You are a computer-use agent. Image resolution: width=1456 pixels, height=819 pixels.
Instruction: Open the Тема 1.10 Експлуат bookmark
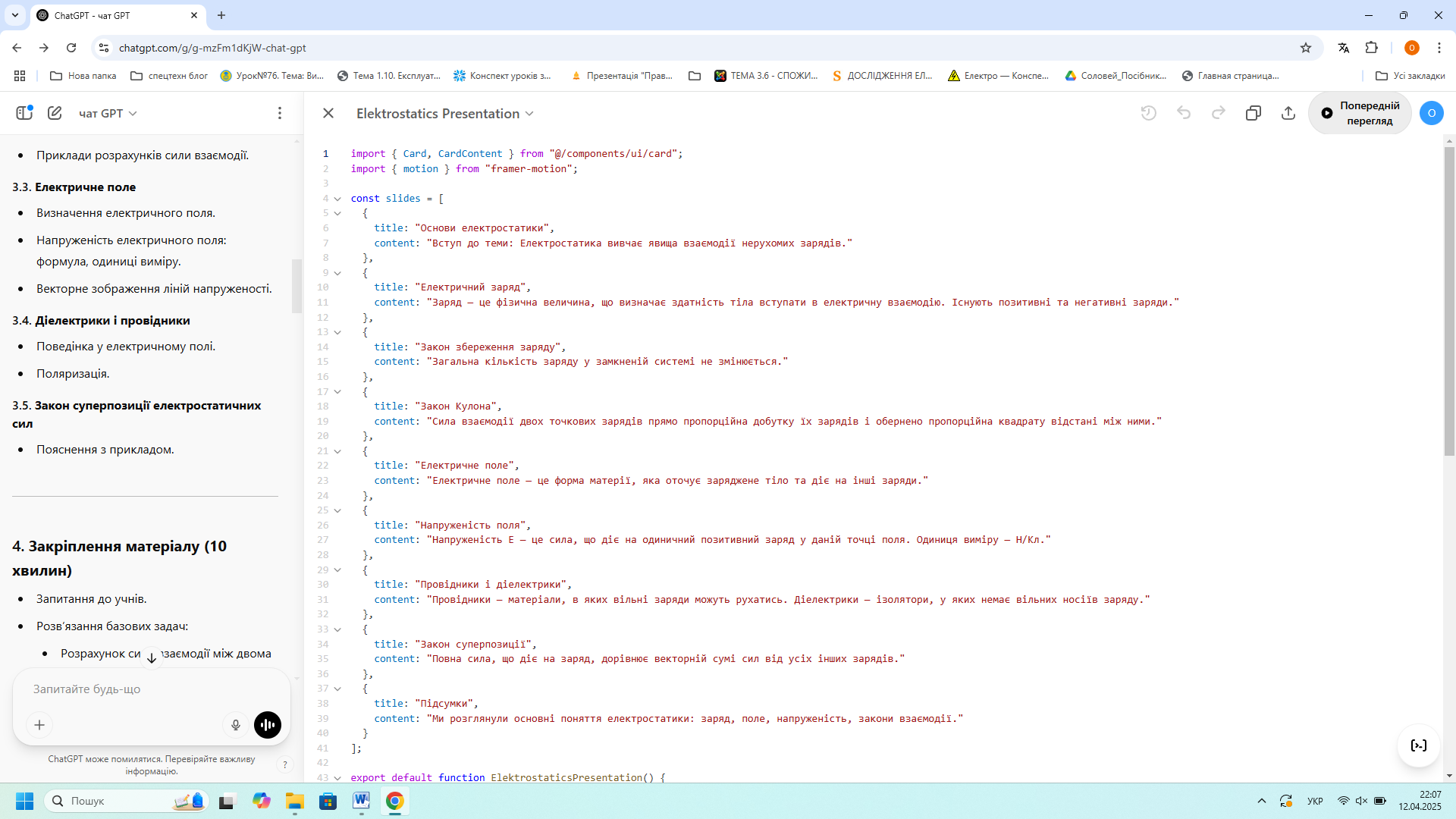pyautogui.click(x=388, y=76)
